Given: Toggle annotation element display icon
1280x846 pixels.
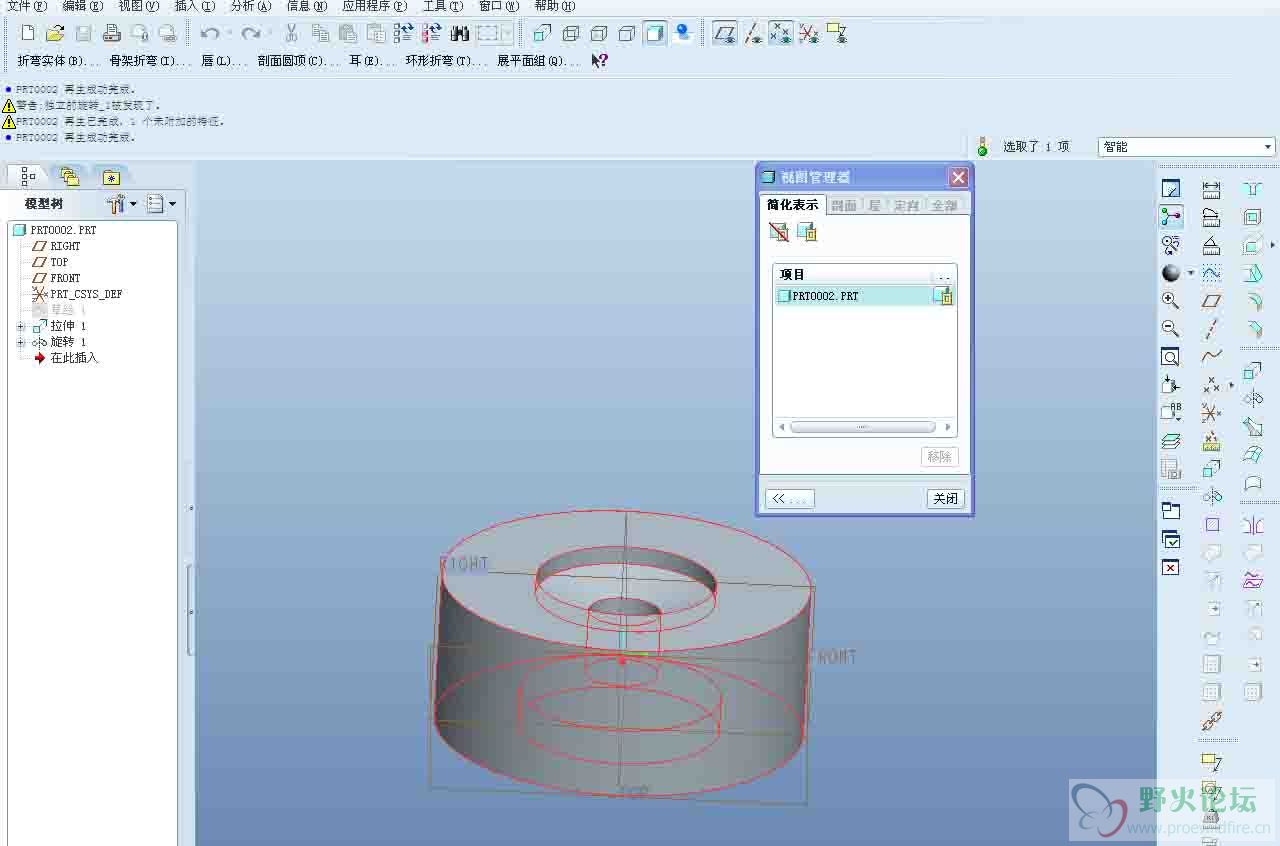Looking at the screenshot, I should coord(837,34).
